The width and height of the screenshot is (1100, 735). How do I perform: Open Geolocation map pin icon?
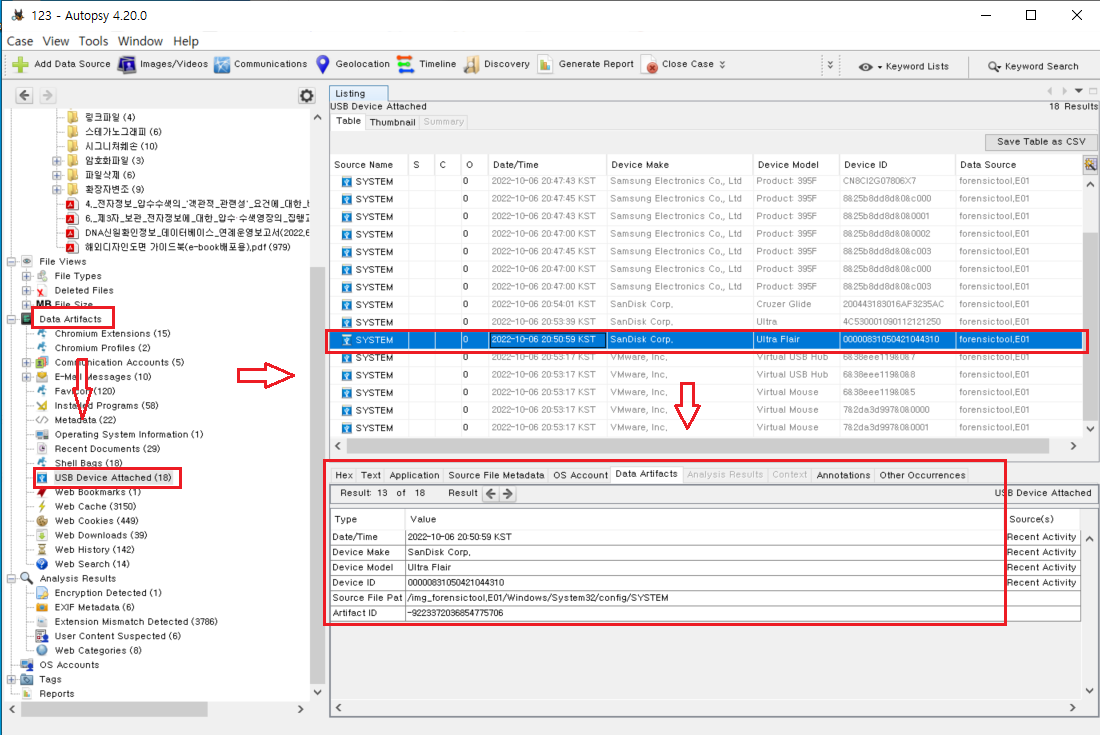click(323, 65)
